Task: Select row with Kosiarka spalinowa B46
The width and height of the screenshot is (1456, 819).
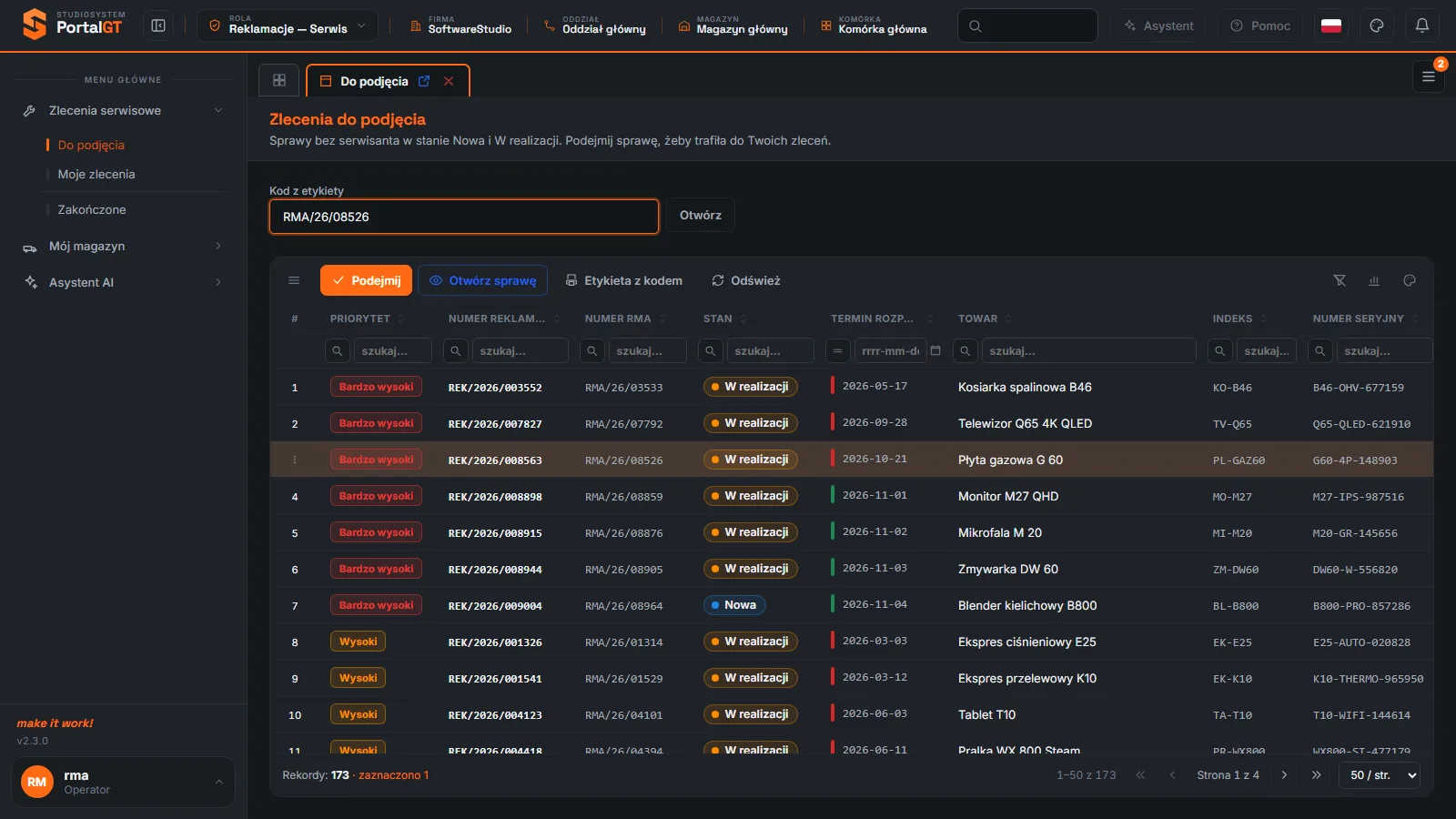Action: tap(852, 387)
